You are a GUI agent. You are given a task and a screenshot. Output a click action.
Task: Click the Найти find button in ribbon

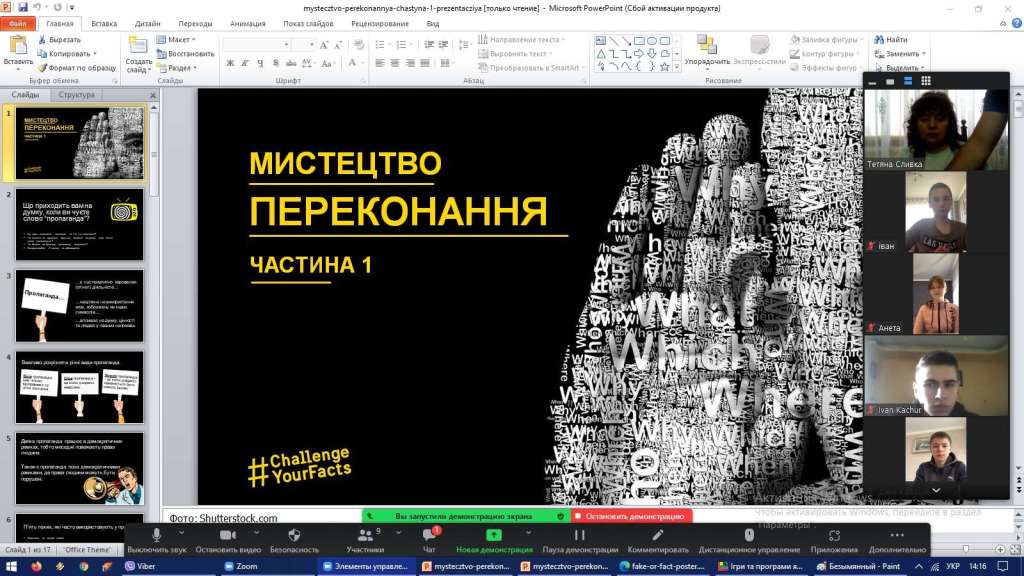[x=890, y=40]
